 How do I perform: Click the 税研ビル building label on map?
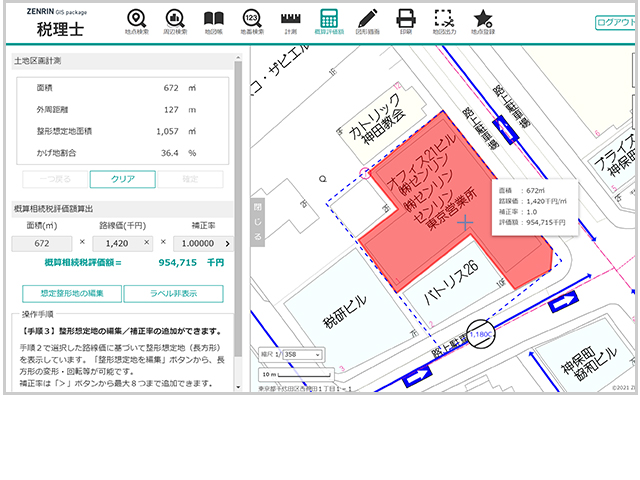click(345, 311)
